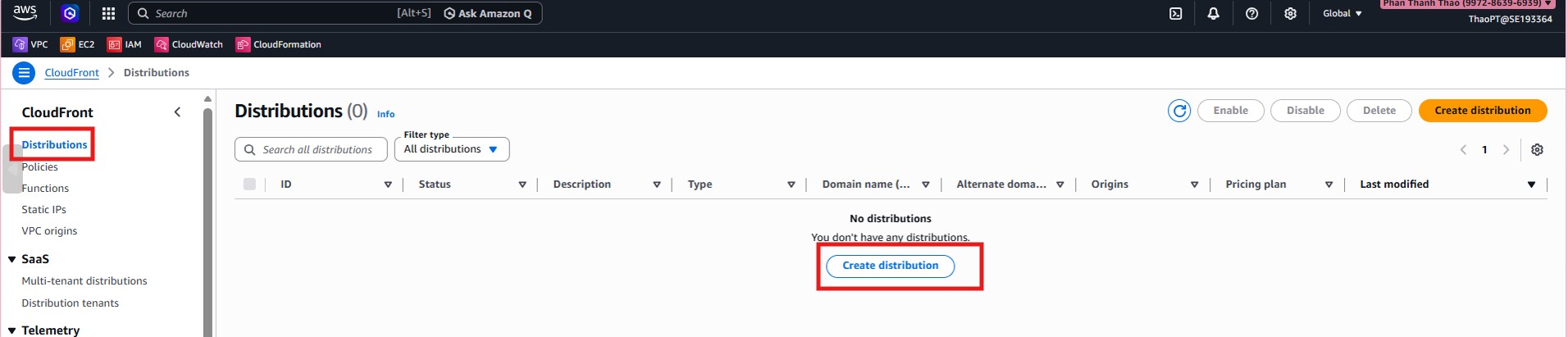Click the hamburger navigation menu icon
Image resolution: width=1568 pixels, height=337 pixels.
point(24,73)
